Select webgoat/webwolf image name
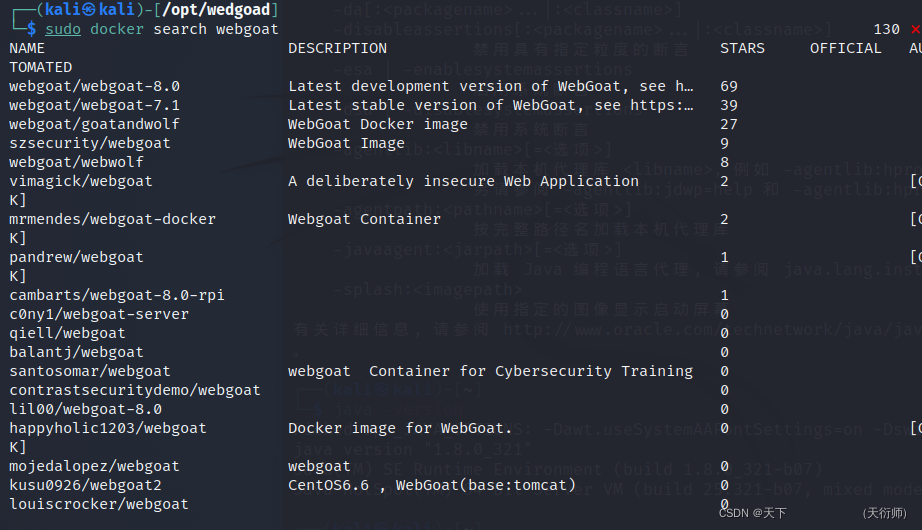Viewport: 922px width, 530px height. [x=76, y=162]
